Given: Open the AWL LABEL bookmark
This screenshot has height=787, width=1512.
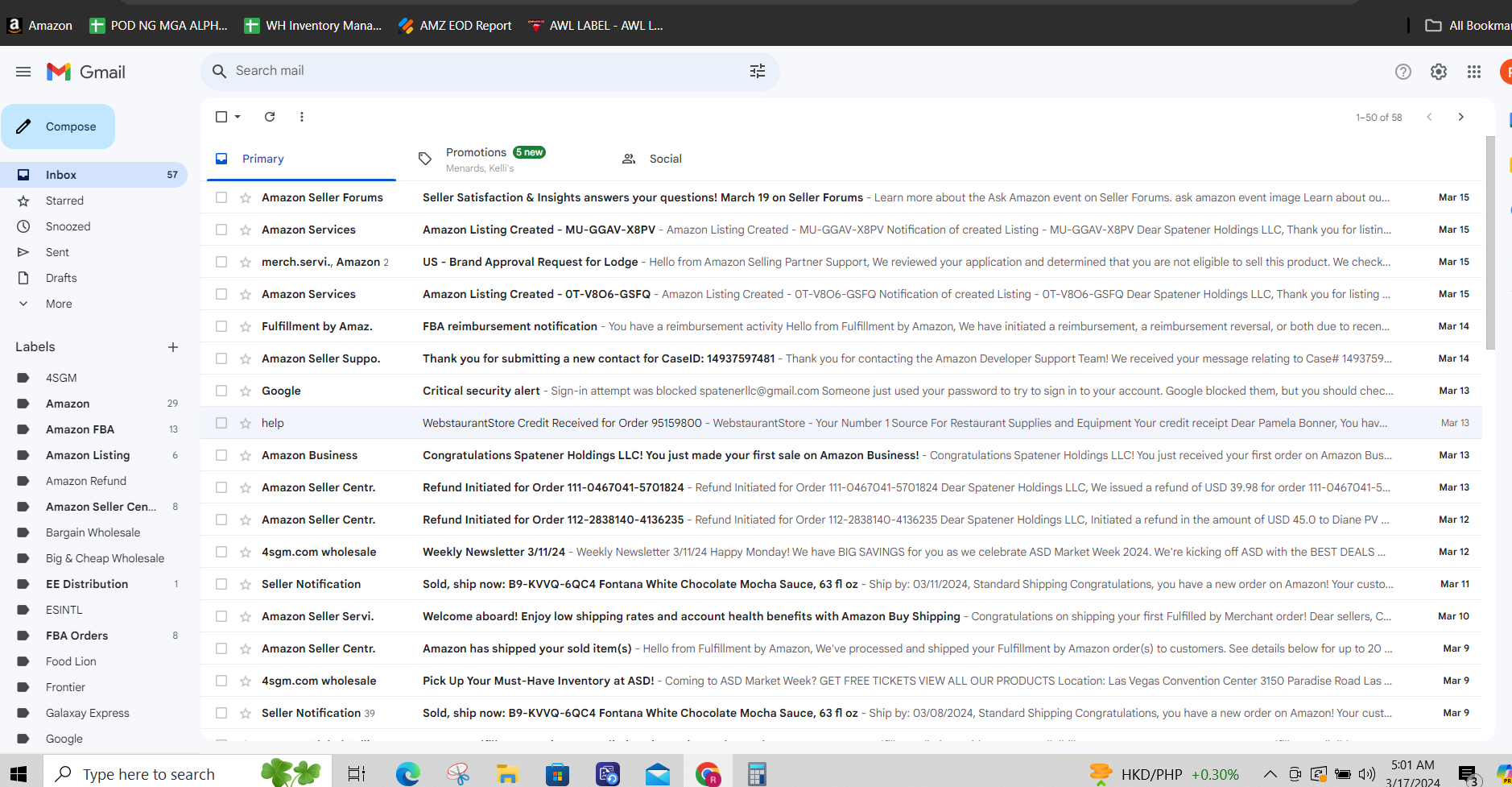Looking at the screenshot, I should [596, 25].
